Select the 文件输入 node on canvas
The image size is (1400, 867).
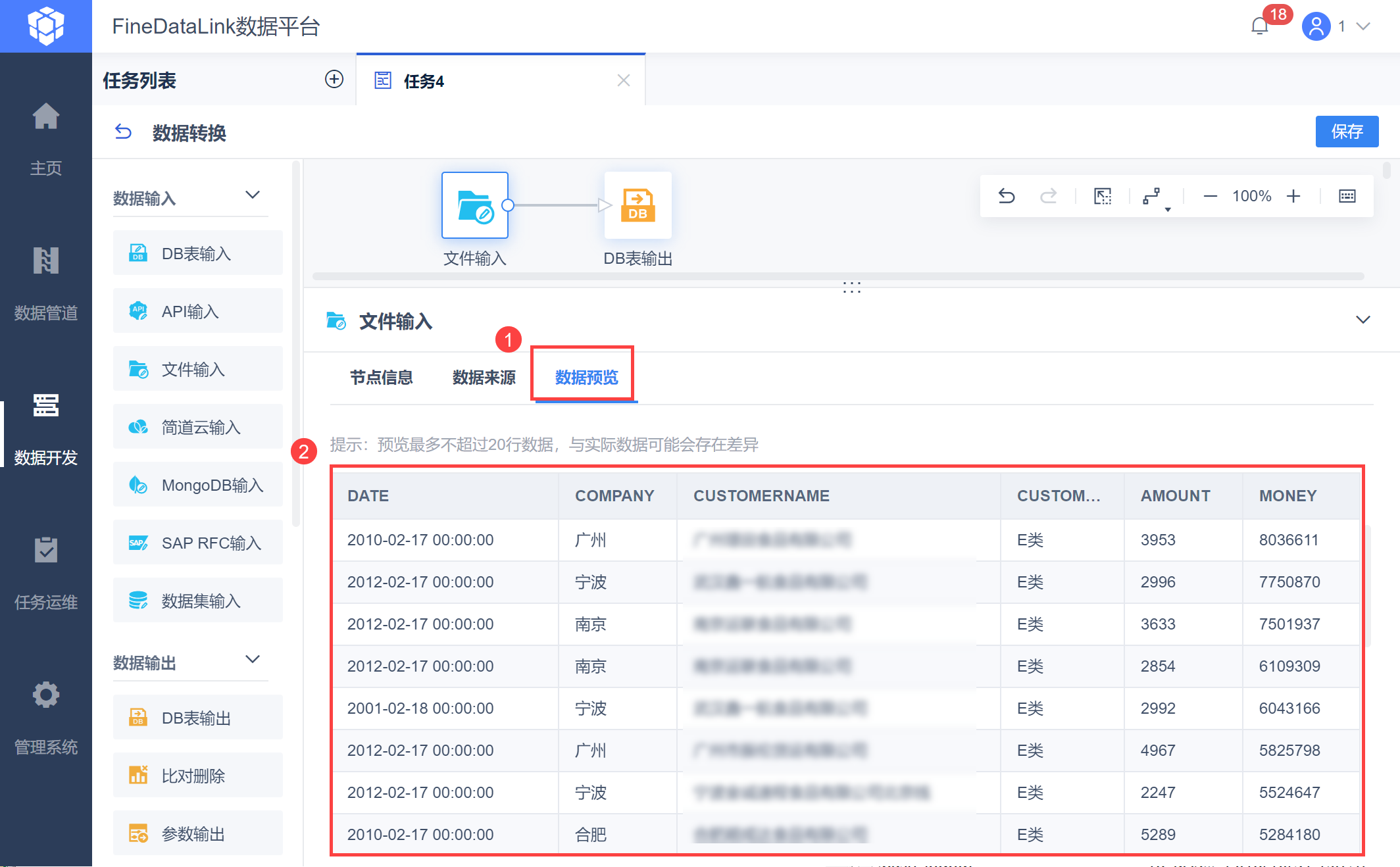tap(474, 205)
